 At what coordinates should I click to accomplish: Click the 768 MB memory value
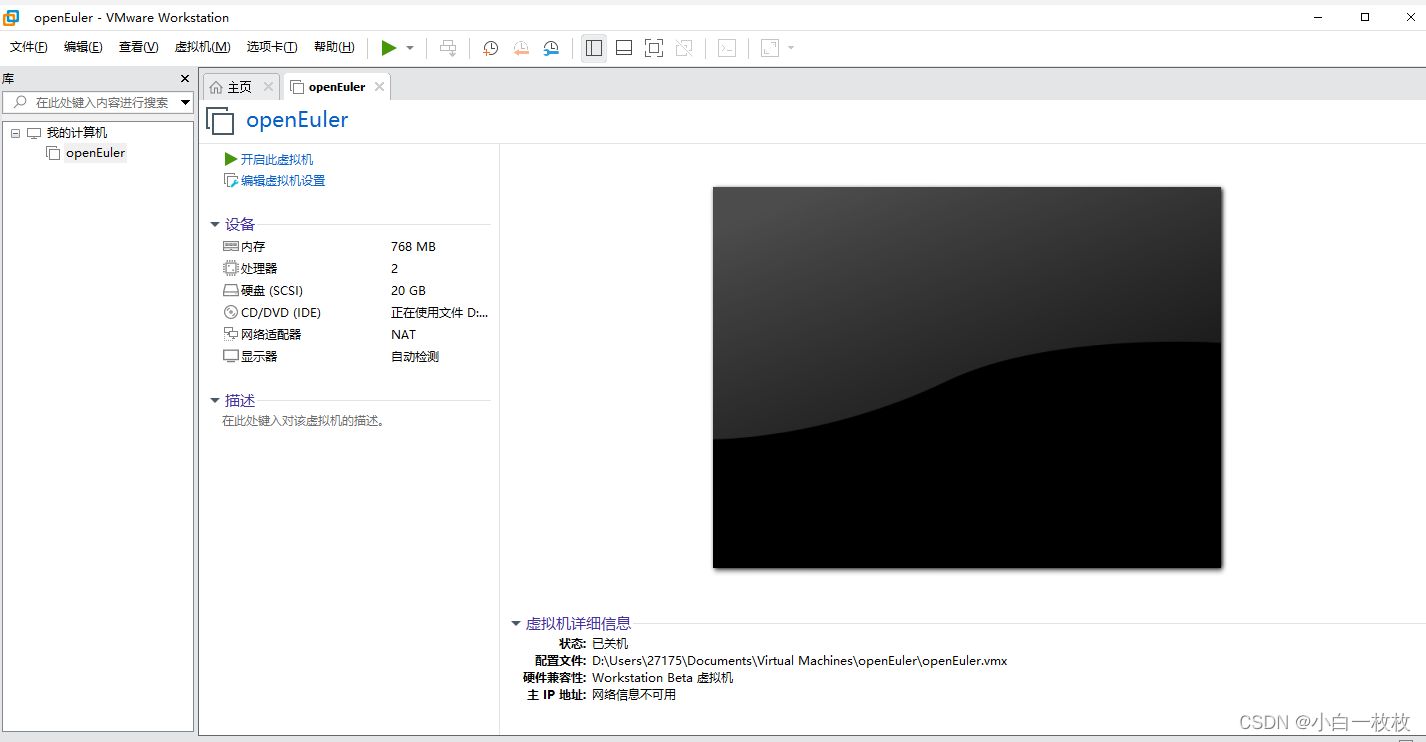coord(413,247)
